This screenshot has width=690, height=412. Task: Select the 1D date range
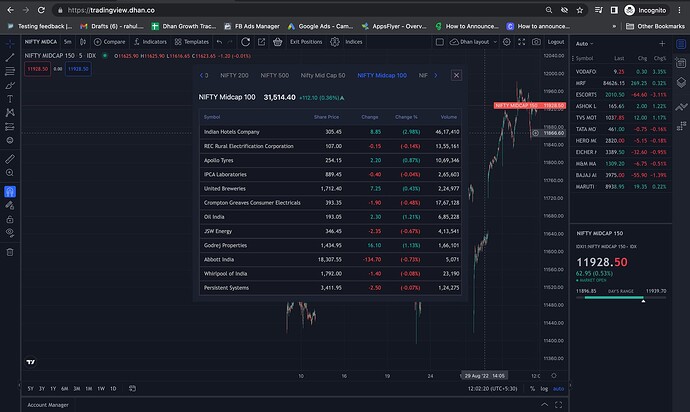tap(113, 389)
